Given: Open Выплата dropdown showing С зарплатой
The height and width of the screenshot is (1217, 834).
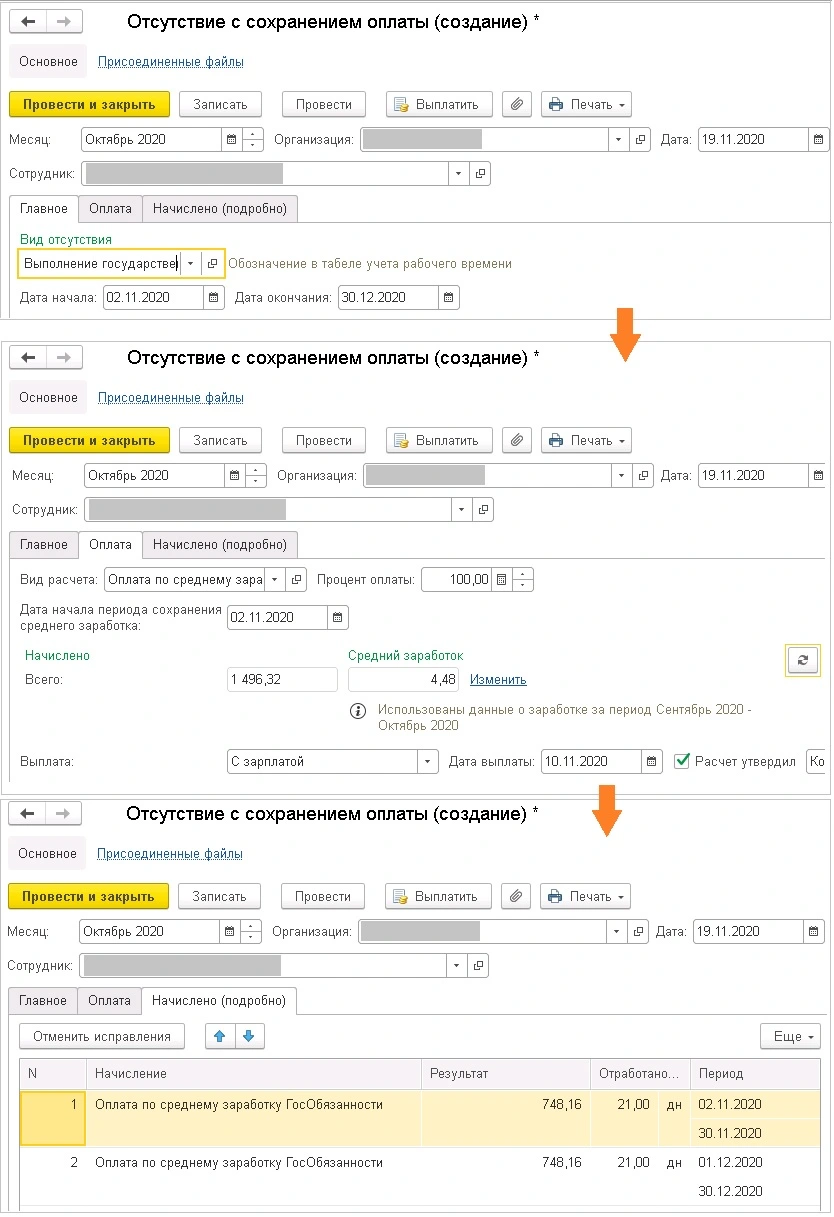Looking at the screenshot, I should [x=428, y=762].
